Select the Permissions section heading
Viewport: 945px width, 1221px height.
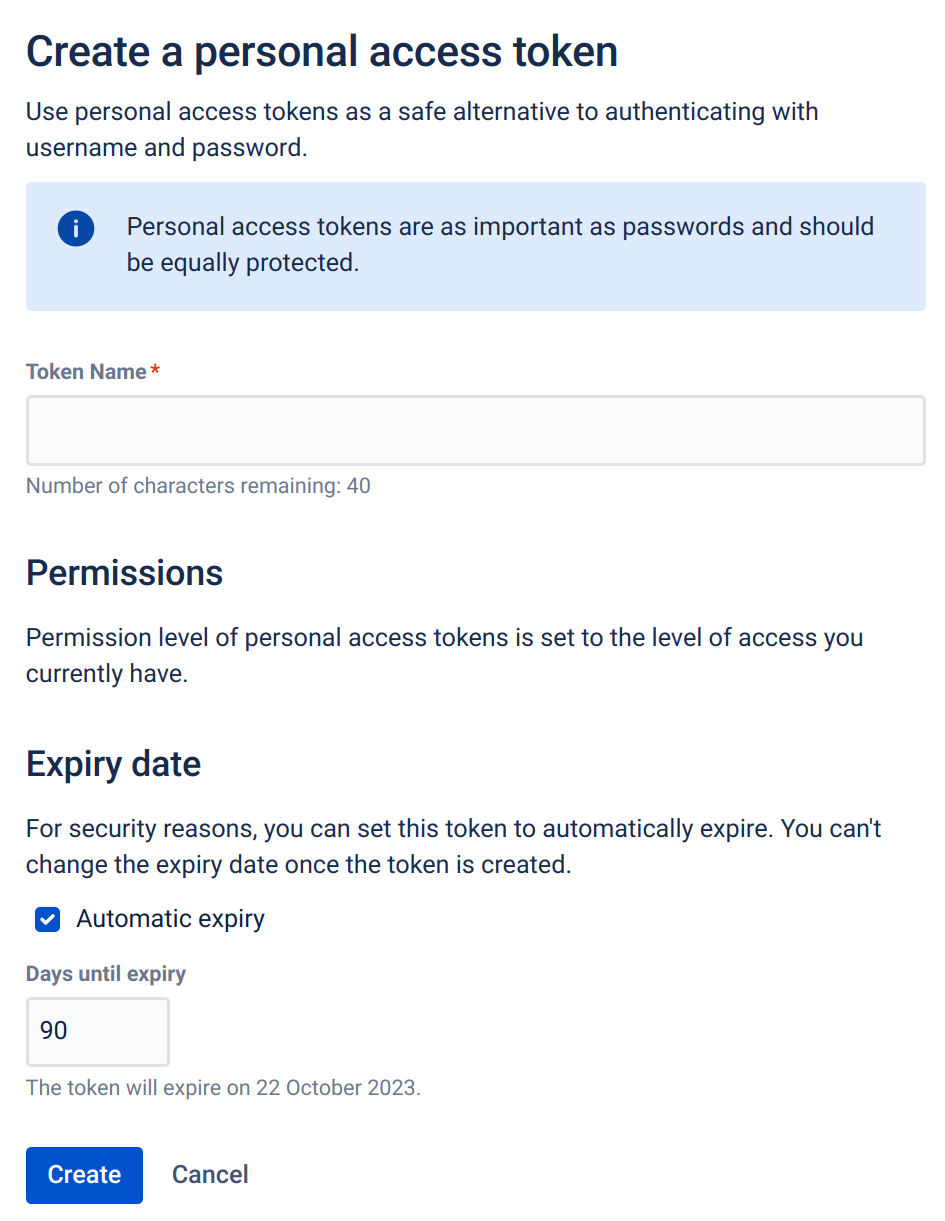point(124,573)
